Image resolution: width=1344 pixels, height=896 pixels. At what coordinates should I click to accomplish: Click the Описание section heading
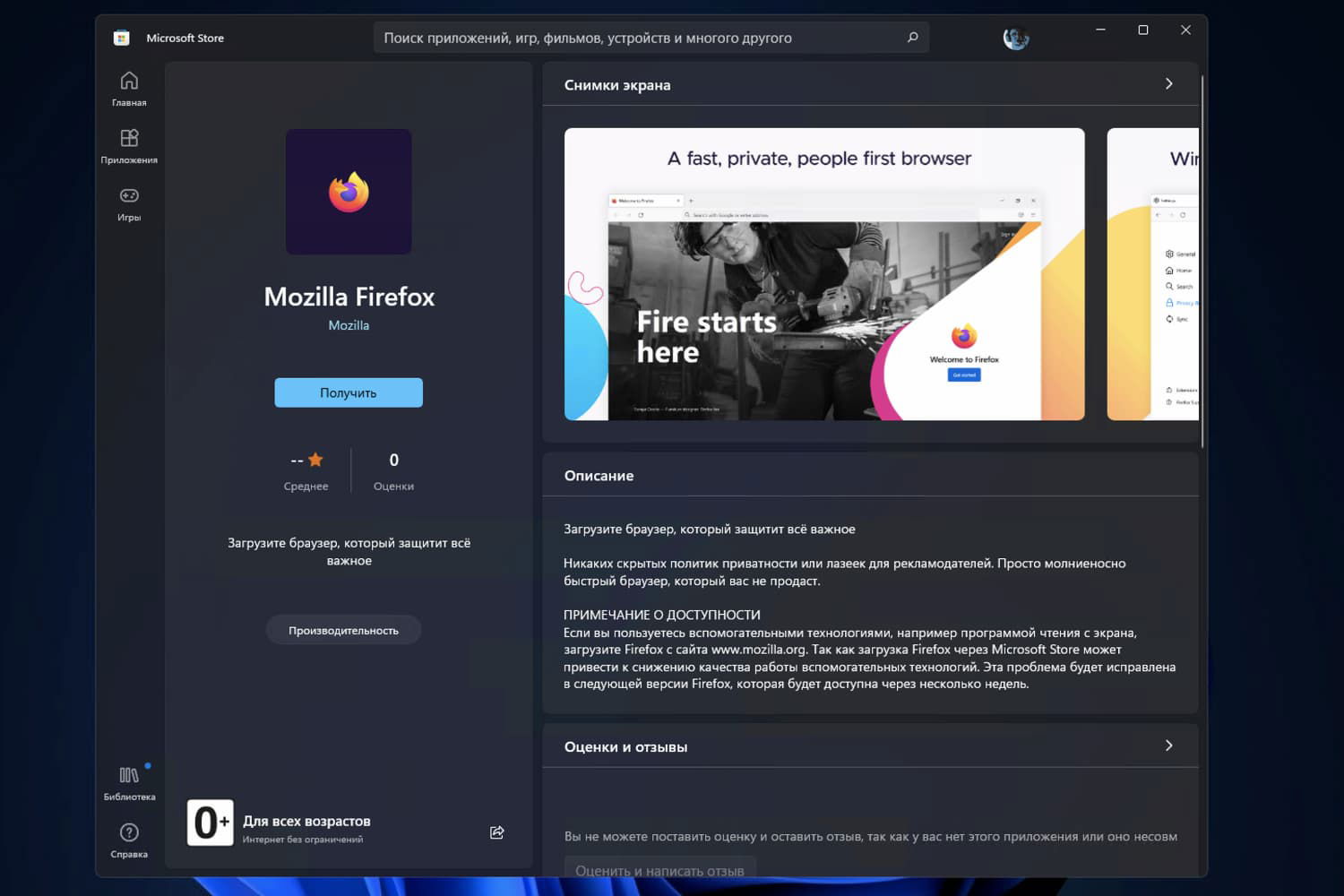click(599, 476)
